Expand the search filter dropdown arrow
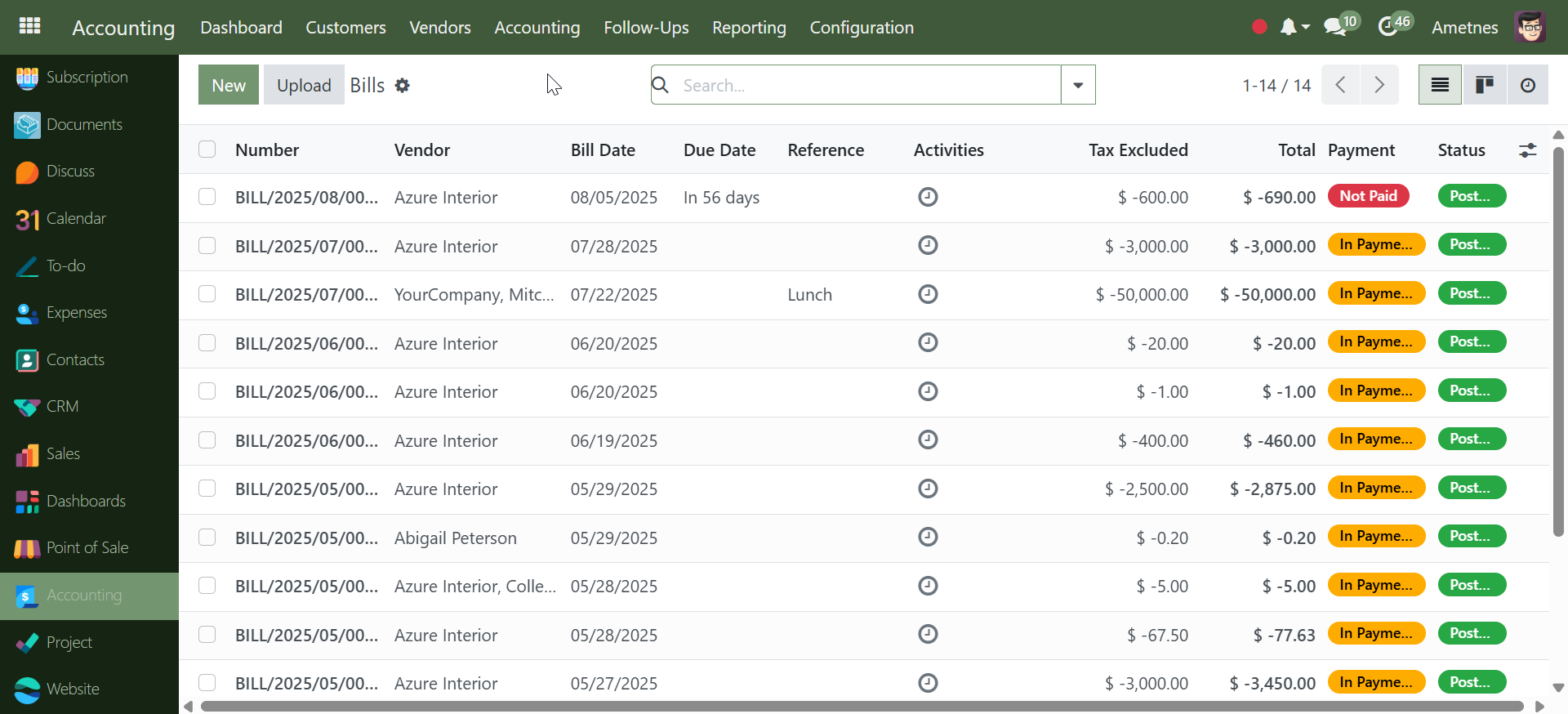The width and height of the screenshot is (1568, 714). [1078, 85]
